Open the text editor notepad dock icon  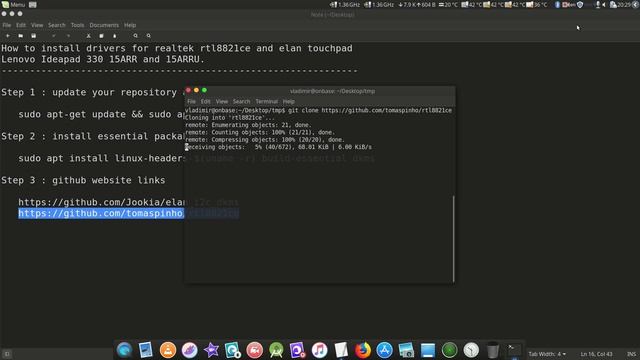point(341,350)
